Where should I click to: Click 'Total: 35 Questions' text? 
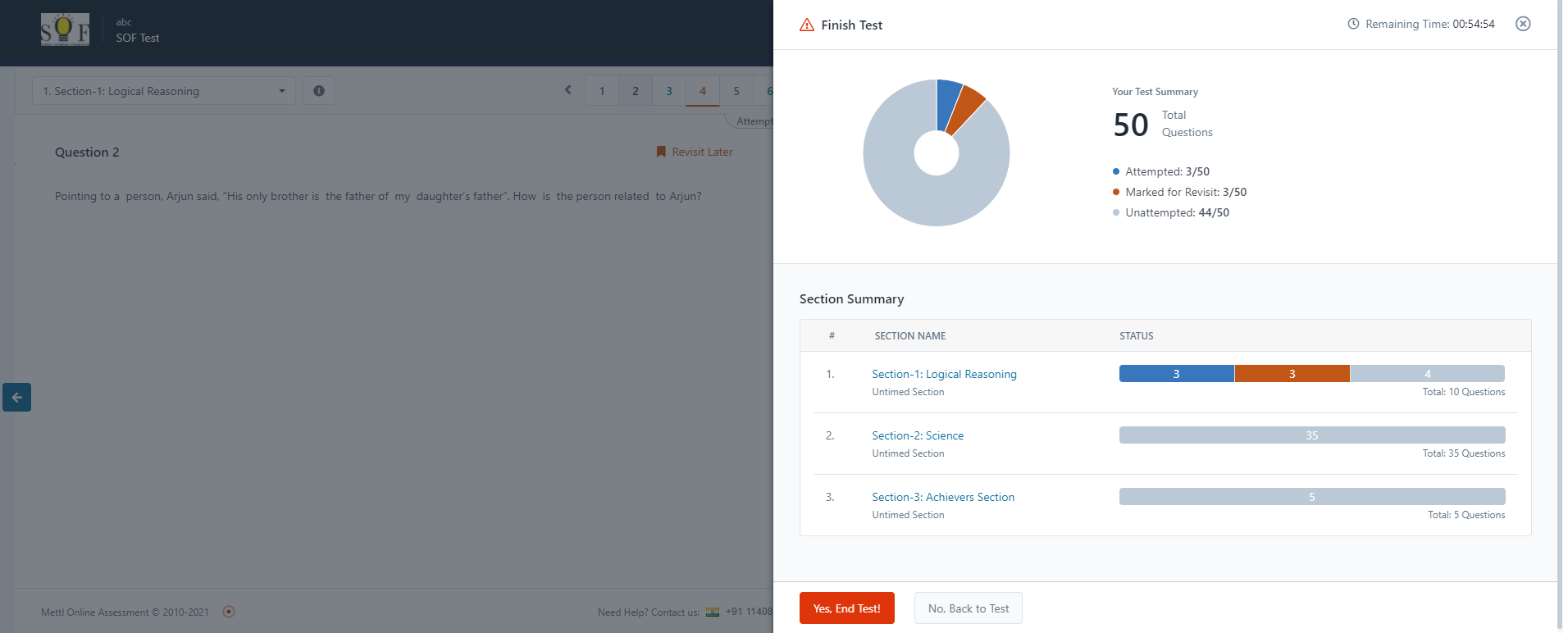coord(1464,453)
